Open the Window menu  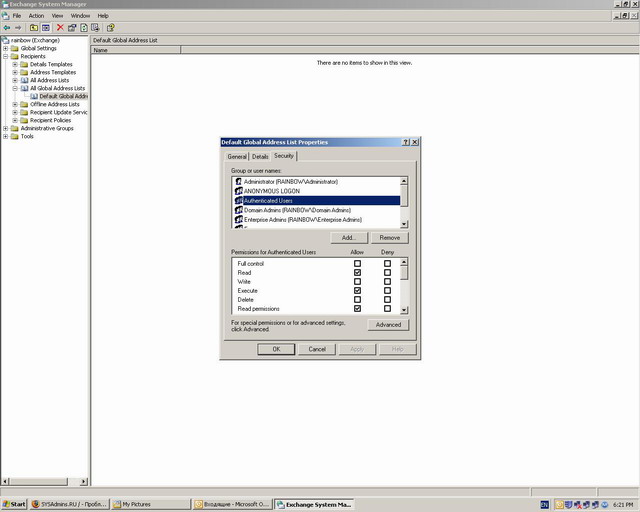(80, 16)
